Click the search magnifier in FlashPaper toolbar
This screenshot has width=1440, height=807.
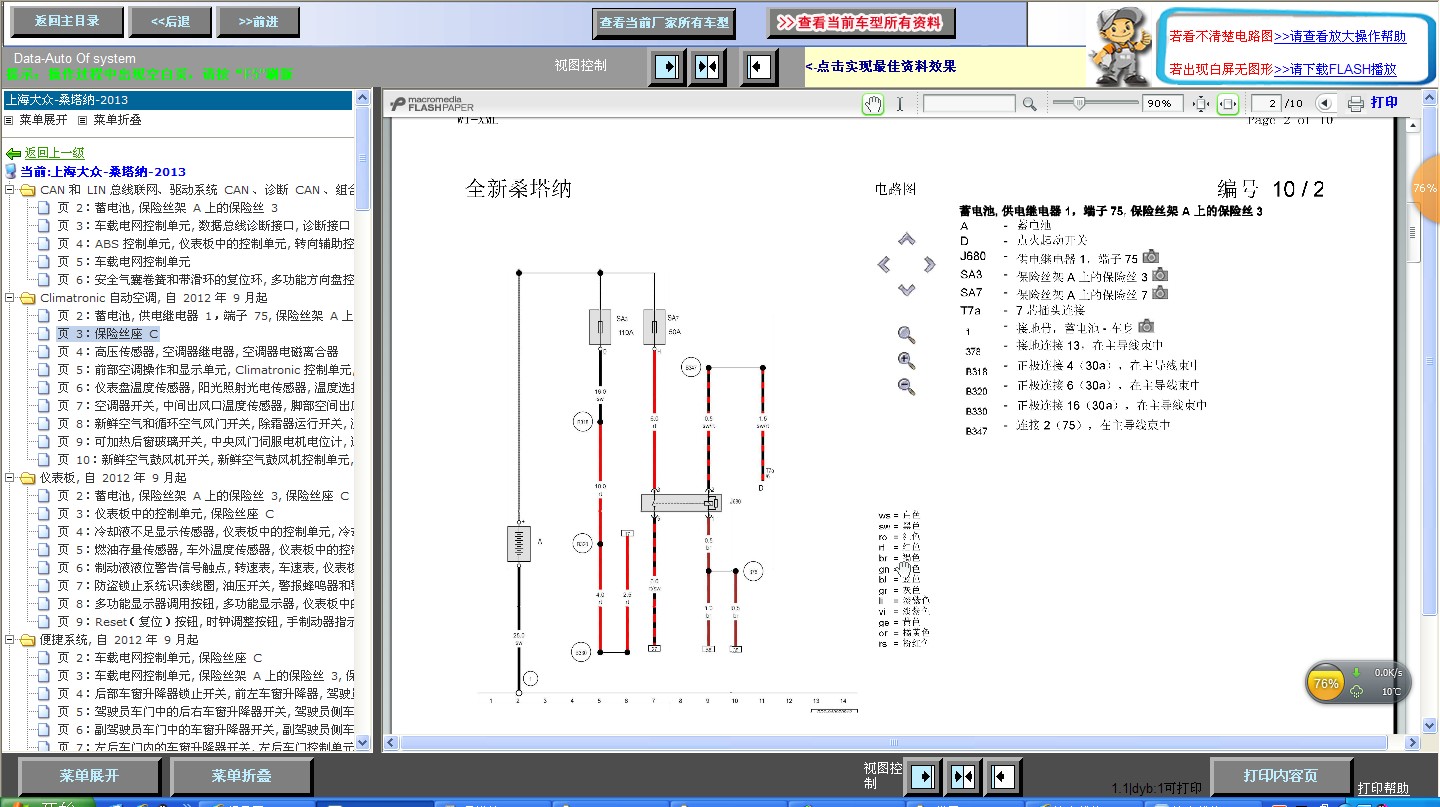(1029, 104)
